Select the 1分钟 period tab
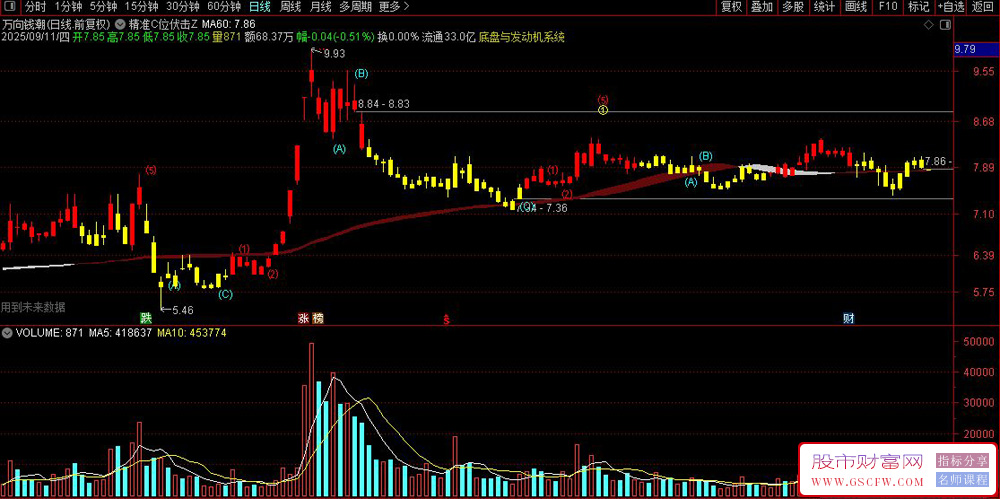Screen dimensions: 1000x499 point(68,7)
